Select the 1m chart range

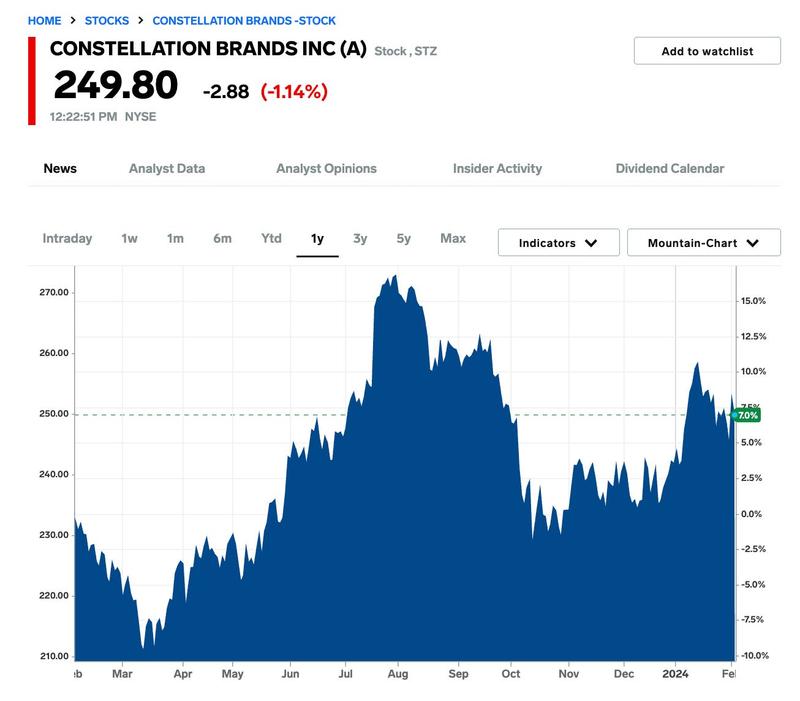(x=175, y=238)
